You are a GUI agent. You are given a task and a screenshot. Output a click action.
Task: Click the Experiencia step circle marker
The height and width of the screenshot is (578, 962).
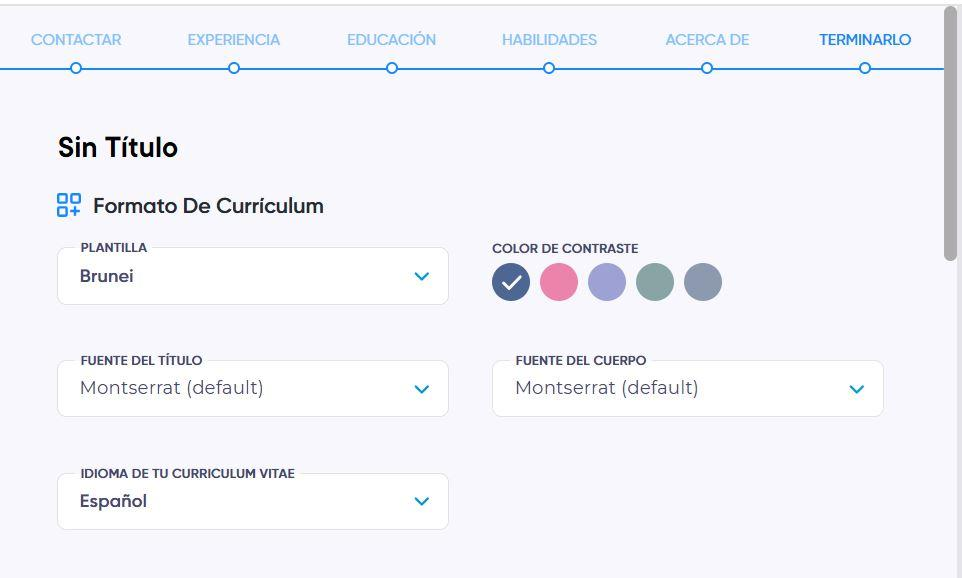pos(234,68)
